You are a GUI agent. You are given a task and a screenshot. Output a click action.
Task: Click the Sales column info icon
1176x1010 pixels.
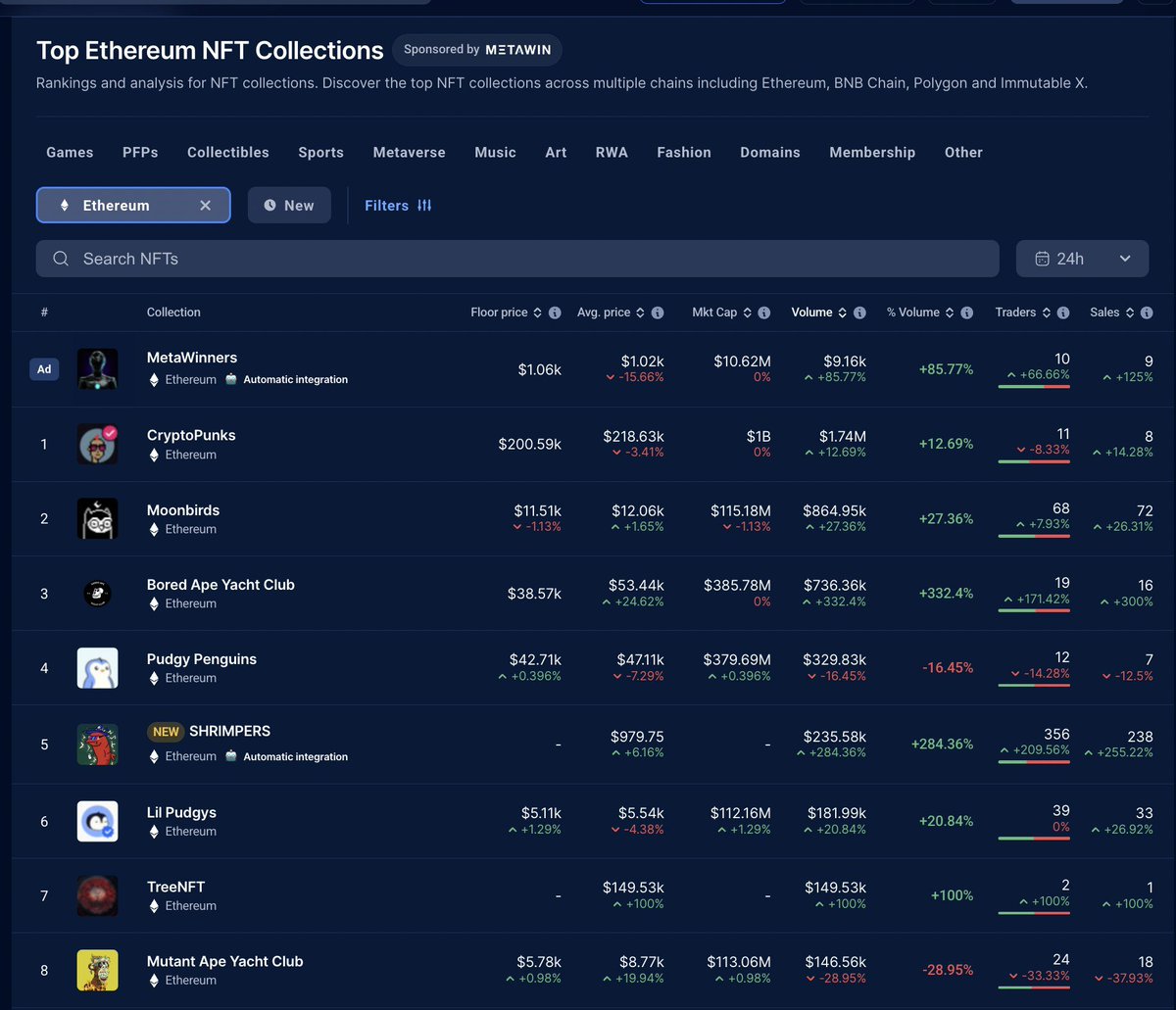point(1147,313)
